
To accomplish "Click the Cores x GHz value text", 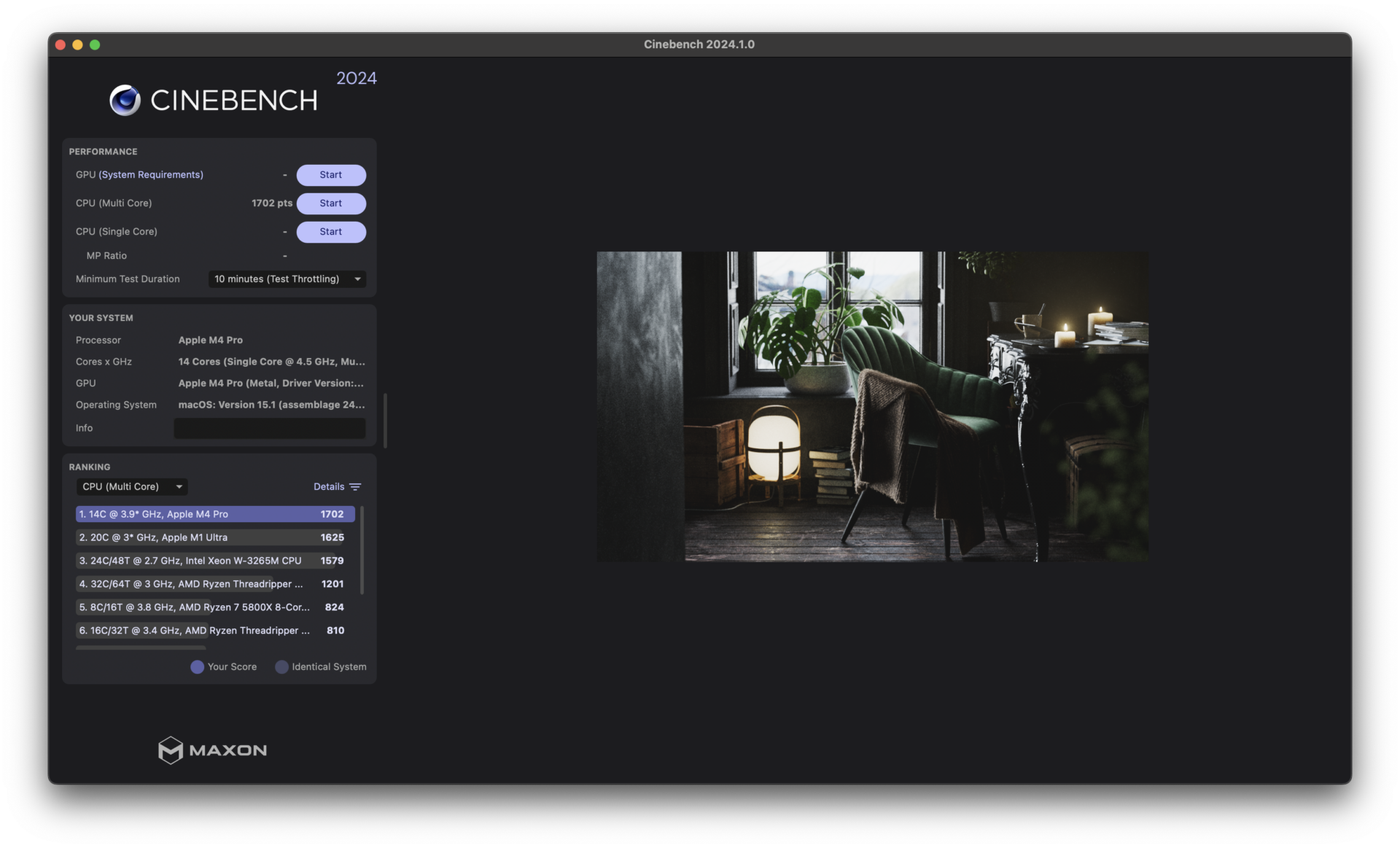I will coord(271,362).
